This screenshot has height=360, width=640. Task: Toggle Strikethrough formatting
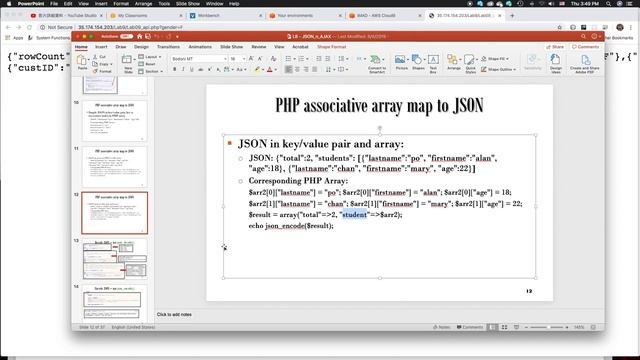[200, 69]
